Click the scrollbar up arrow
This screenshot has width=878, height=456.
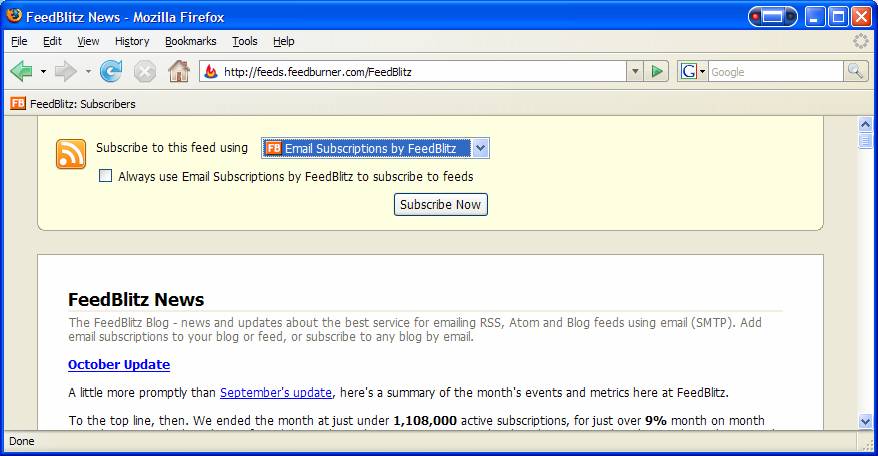click(865, 124)
